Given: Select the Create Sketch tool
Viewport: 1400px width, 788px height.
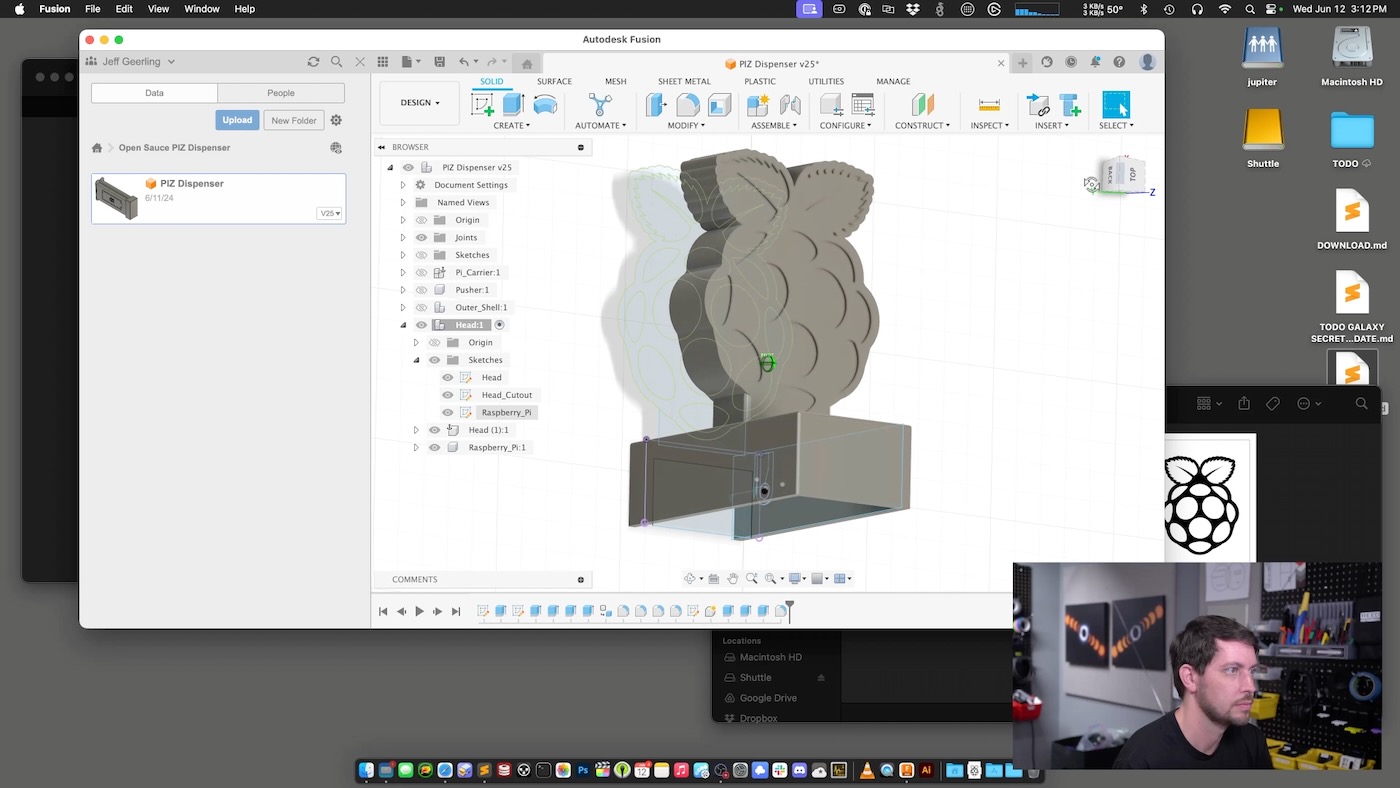Looking at the screenshot, I should [x=482, y=104].
